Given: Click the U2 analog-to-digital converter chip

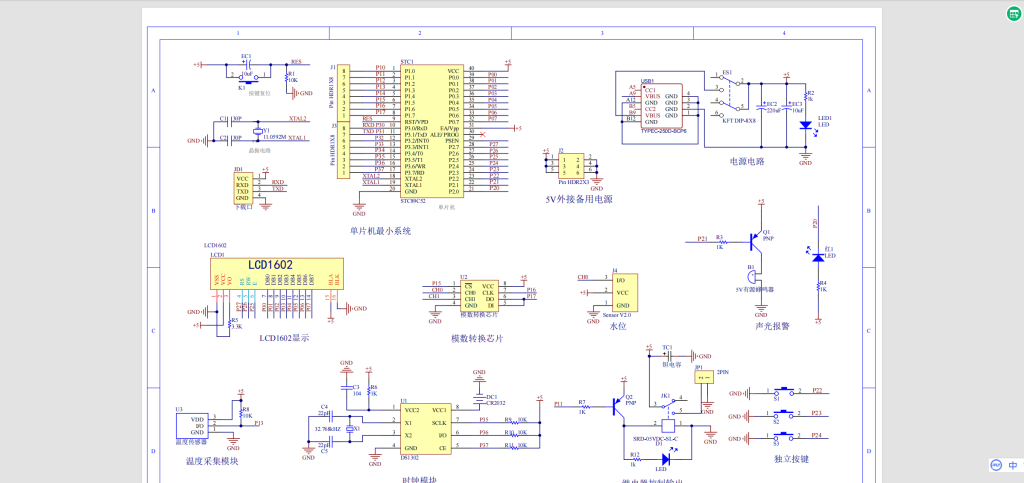Looking at the screenshot, I should 478,294.
